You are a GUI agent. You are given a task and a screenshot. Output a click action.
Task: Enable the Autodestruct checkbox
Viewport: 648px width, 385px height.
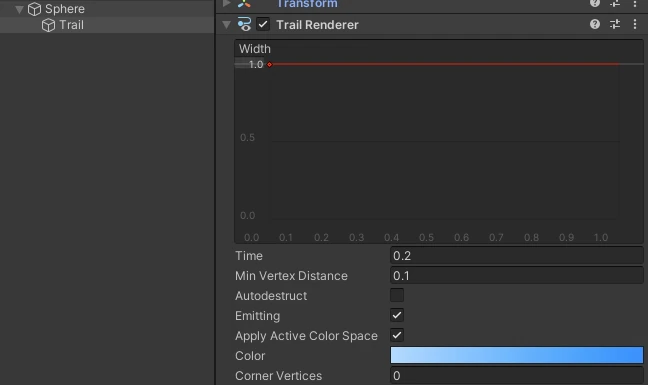tap(397, 295)
